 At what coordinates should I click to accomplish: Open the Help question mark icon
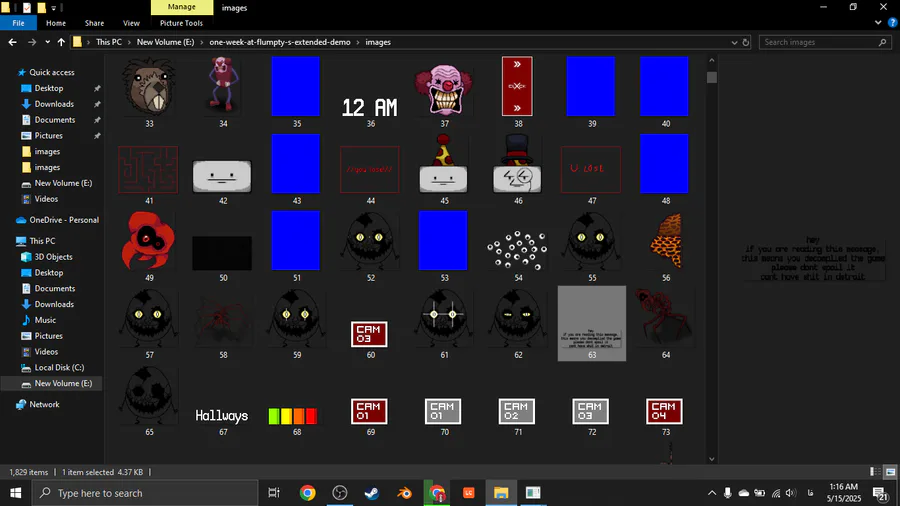893,23
